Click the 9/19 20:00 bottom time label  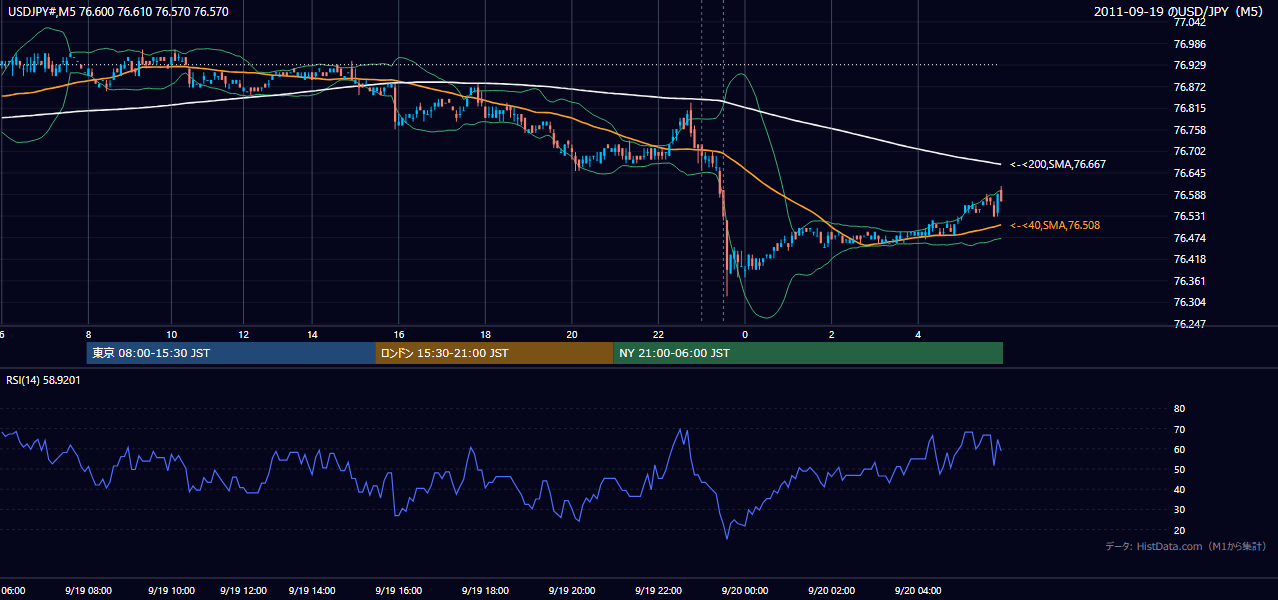point(572,591)
